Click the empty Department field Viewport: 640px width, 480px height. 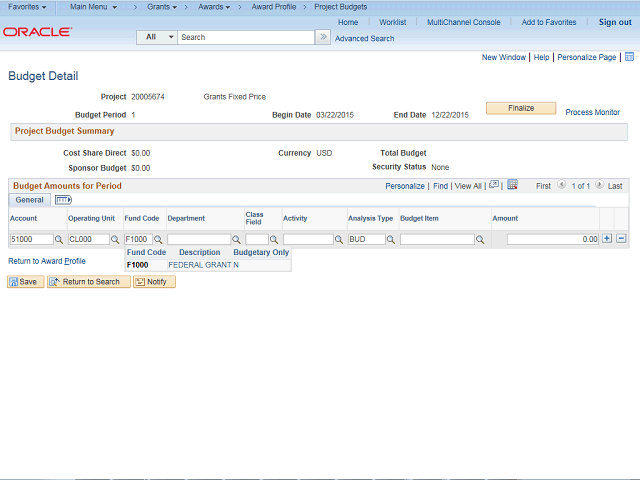[x=199, y=239]
